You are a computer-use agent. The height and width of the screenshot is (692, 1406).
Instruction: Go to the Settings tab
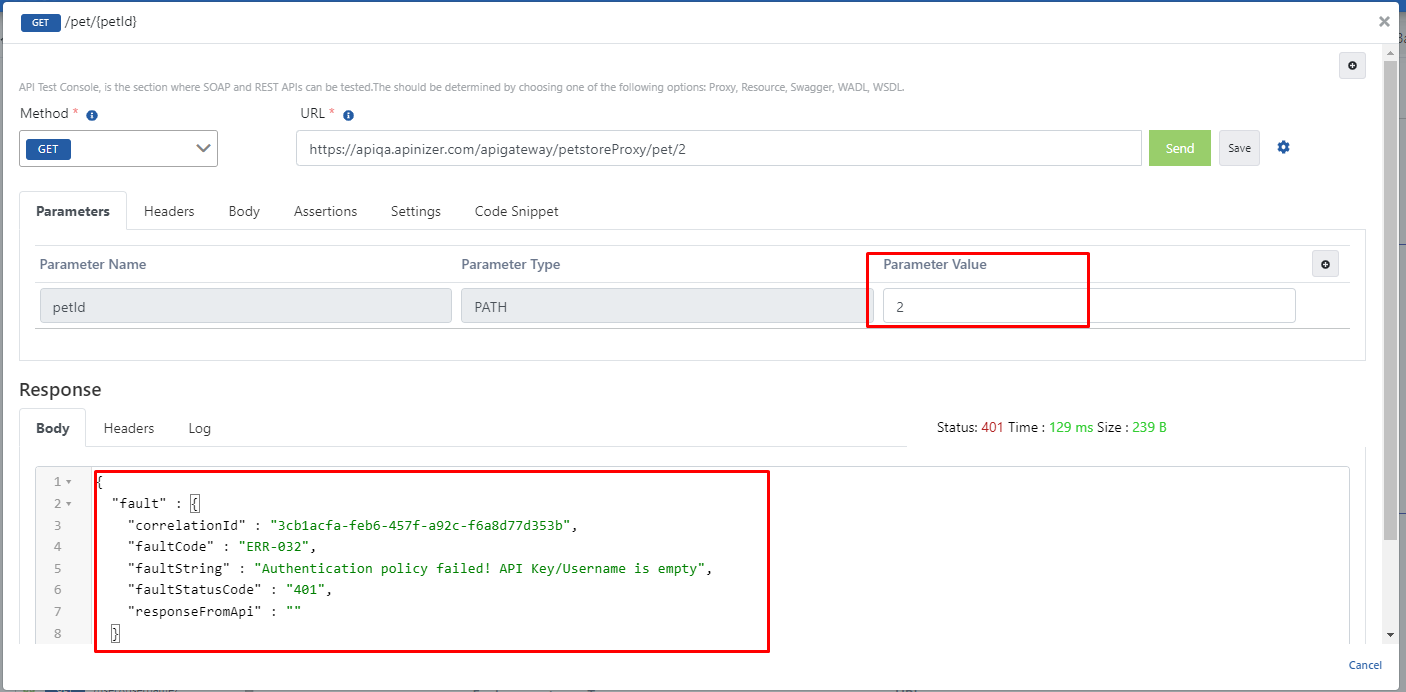tap(415, 211)
